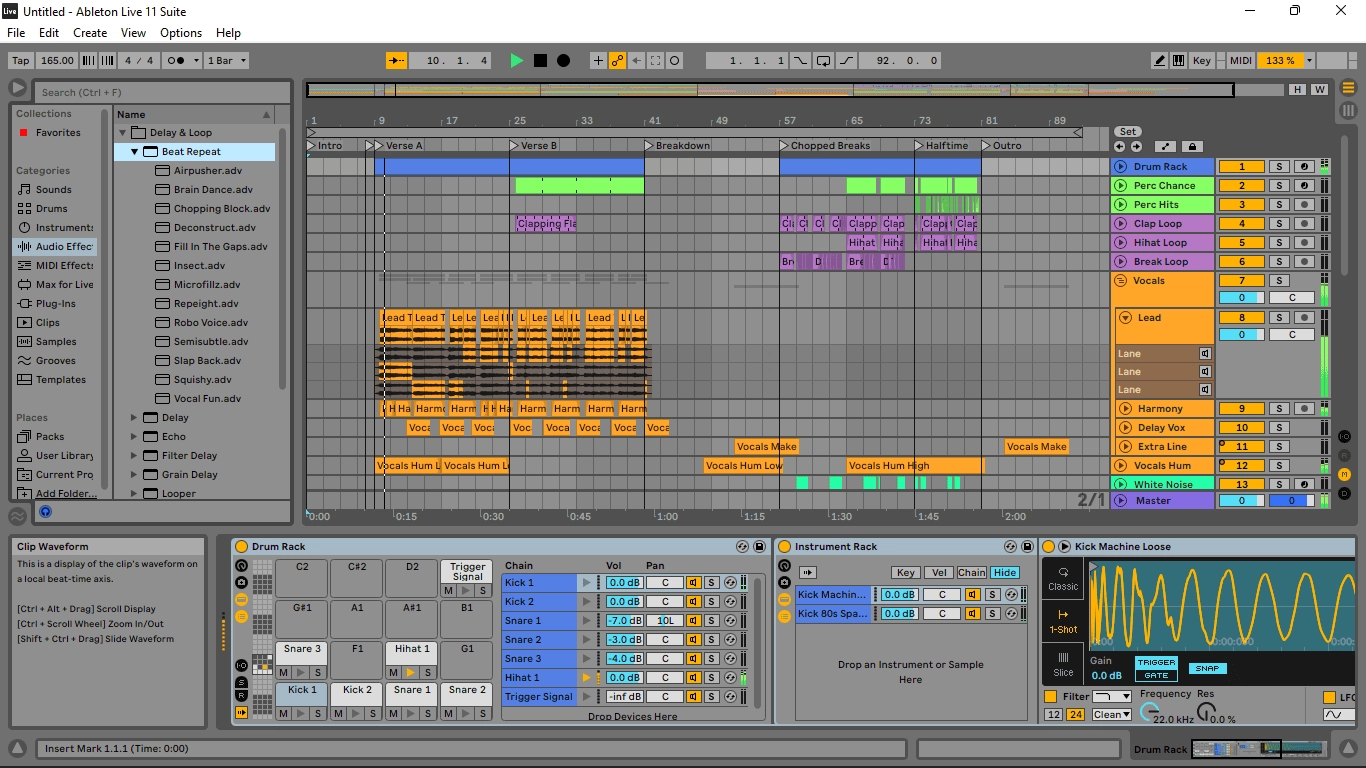This screenshot has height=768, width=1366.
Task: Click the Tap tempo button
Action: (x=20, y=61)
